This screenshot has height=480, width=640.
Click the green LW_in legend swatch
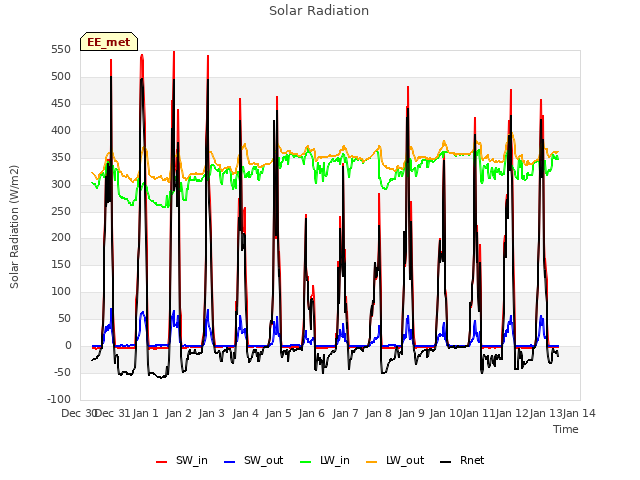pos(305,462)
